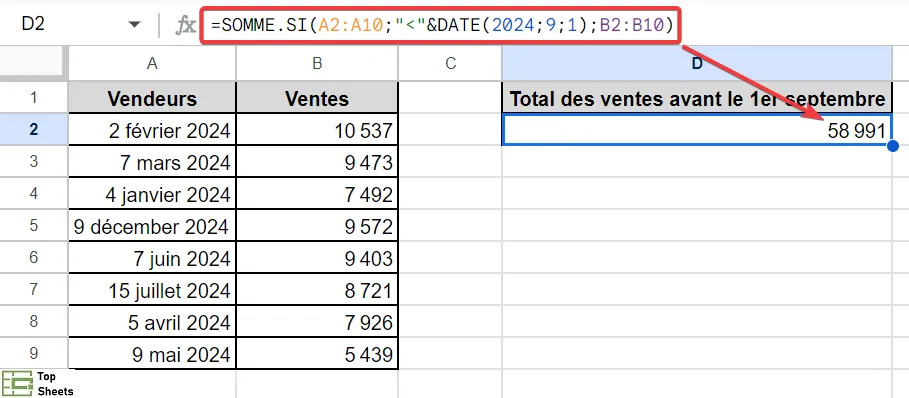Click sales value 8 721
This screenshot has height=398, width=909.
317,290
